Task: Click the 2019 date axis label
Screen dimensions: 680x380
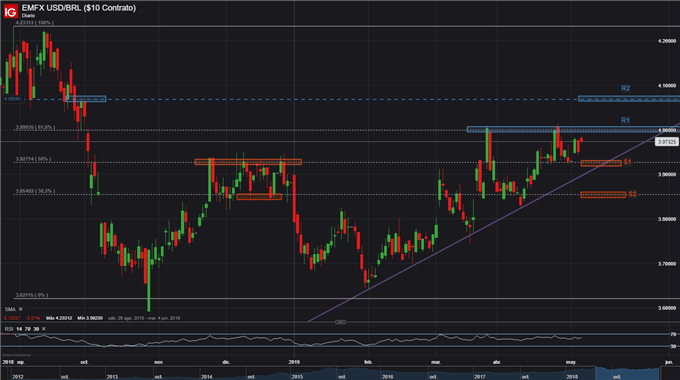Action: pyautogui.click(x=294, y=362)
